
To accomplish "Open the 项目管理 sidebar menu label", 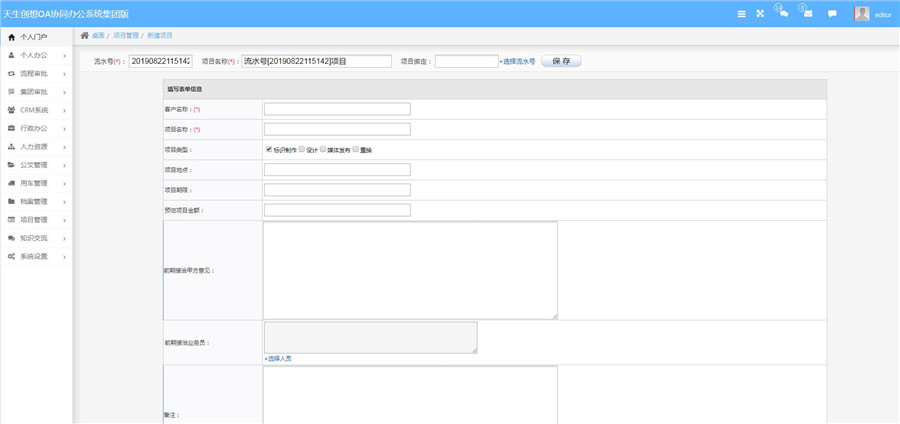I will point(34,220).
